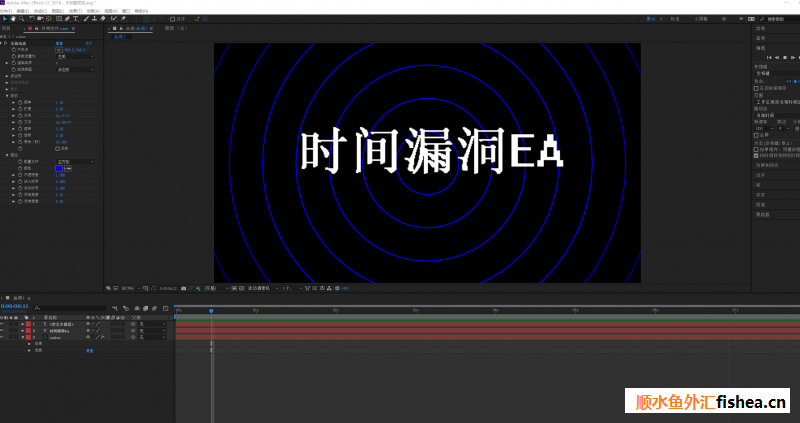Open the parent dropdown for layer 1

click(150, 325)
